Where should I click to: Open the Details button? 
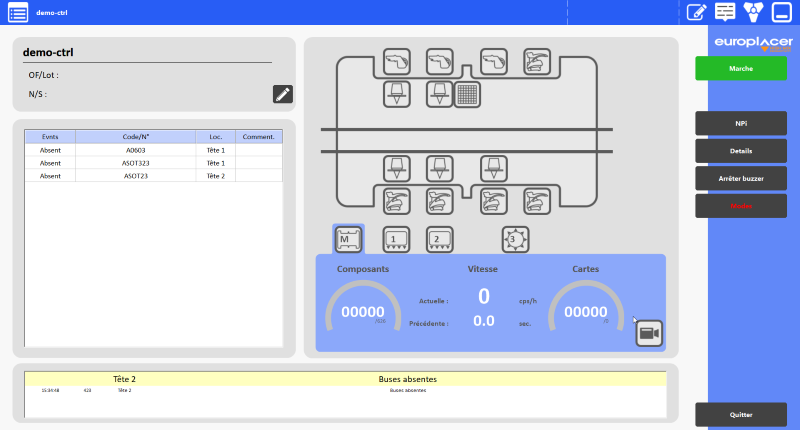pos(741,150)
